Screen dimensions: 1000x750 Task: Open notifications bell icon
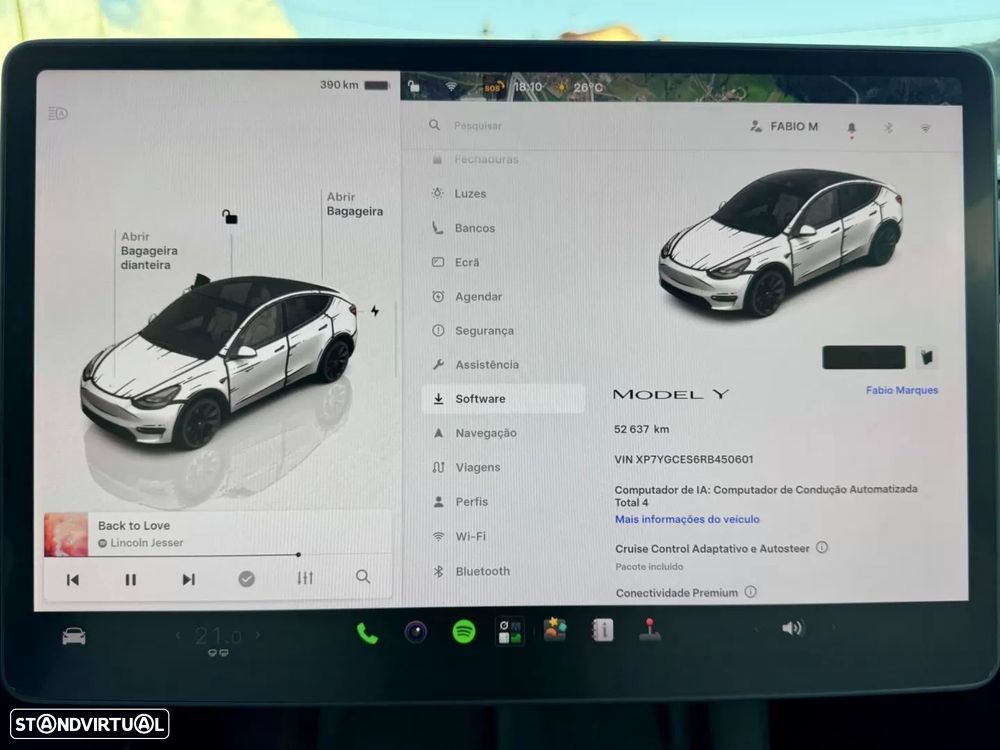851,129
